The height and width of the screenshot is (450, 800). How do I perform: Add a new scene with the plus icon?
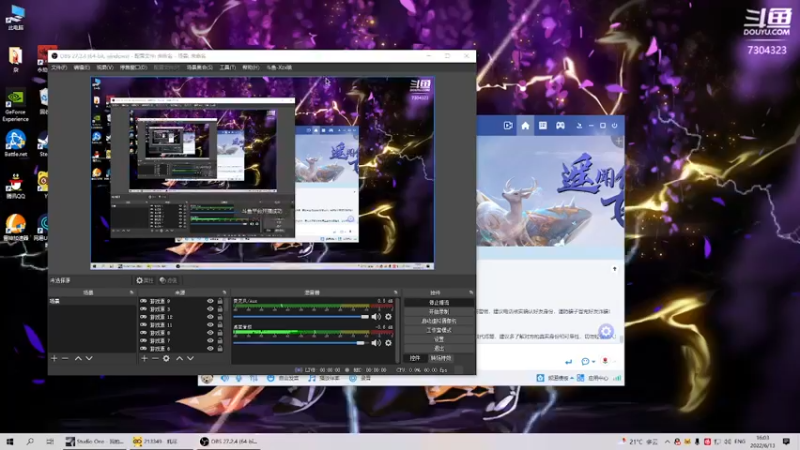point(54,358)
